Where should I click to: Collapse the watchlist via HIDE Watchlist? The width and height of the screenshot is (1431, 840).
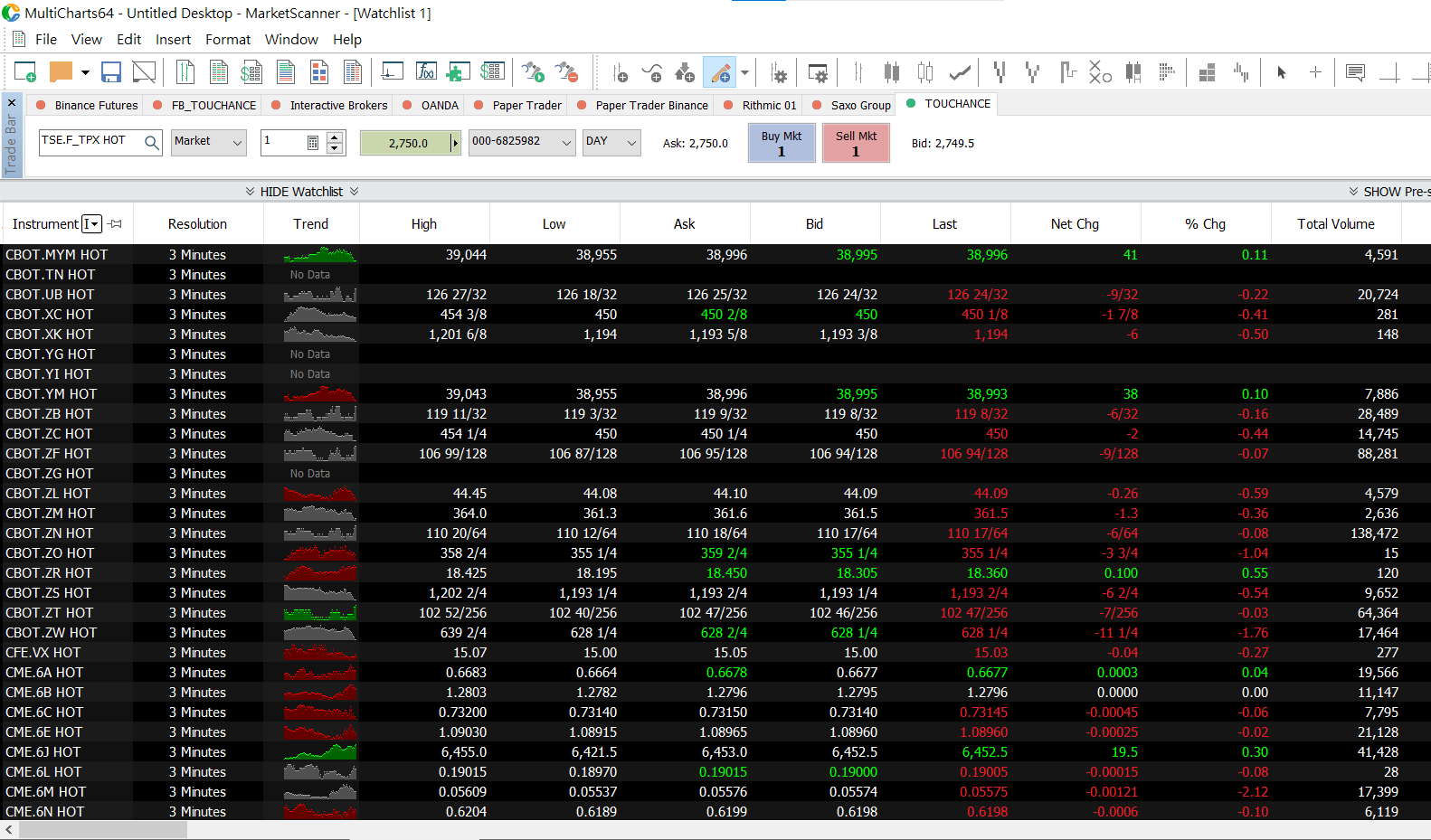pyautogui.click(x=302, y=192)
